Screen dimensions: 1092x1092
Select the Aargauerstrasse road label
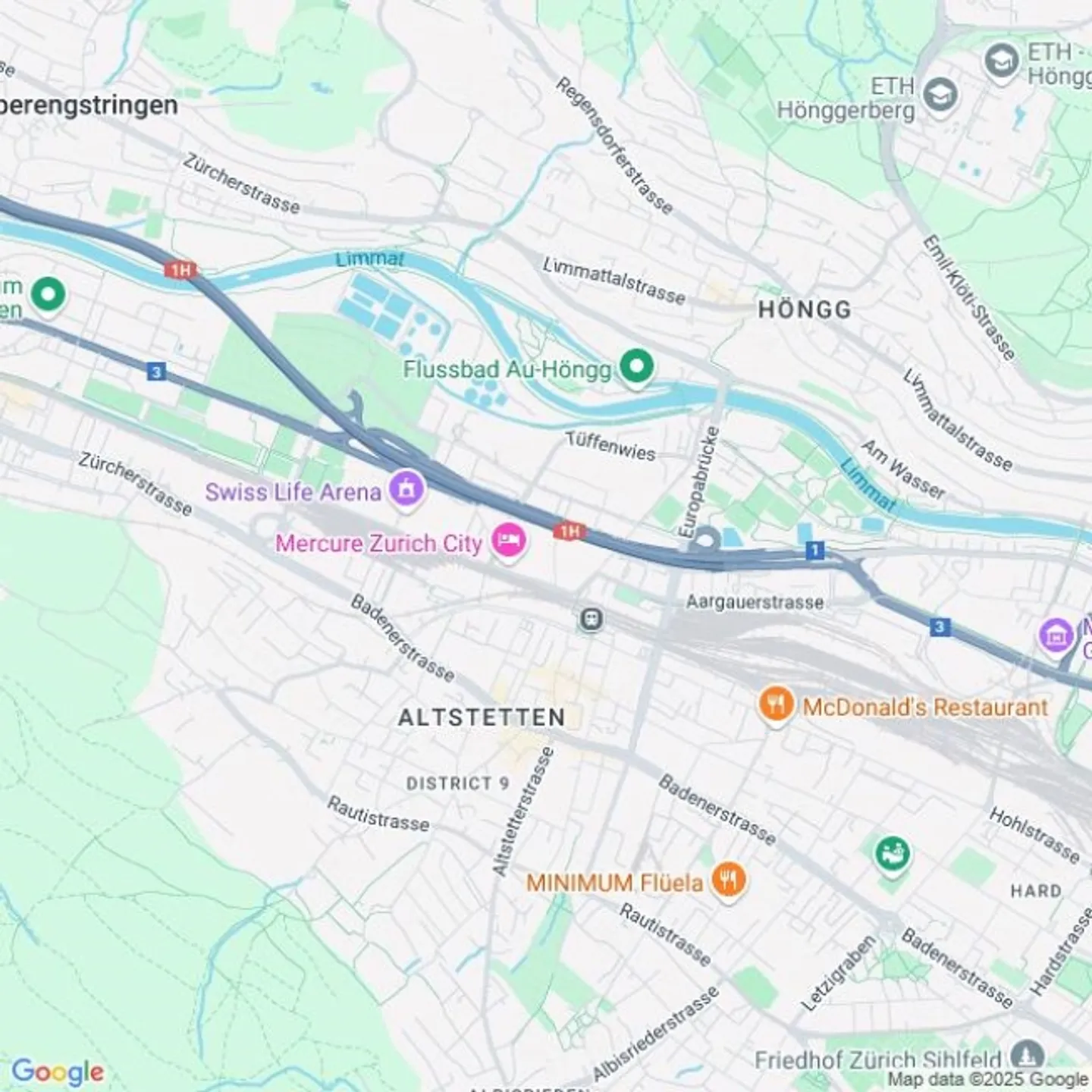pos(755,602)
